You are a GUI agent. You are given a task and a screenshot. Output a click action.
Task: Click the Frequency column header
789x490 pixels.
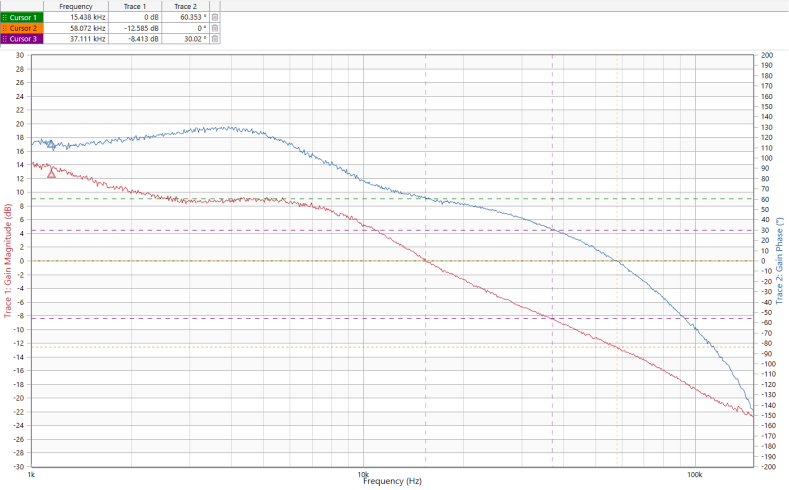[x=76, y=7]
